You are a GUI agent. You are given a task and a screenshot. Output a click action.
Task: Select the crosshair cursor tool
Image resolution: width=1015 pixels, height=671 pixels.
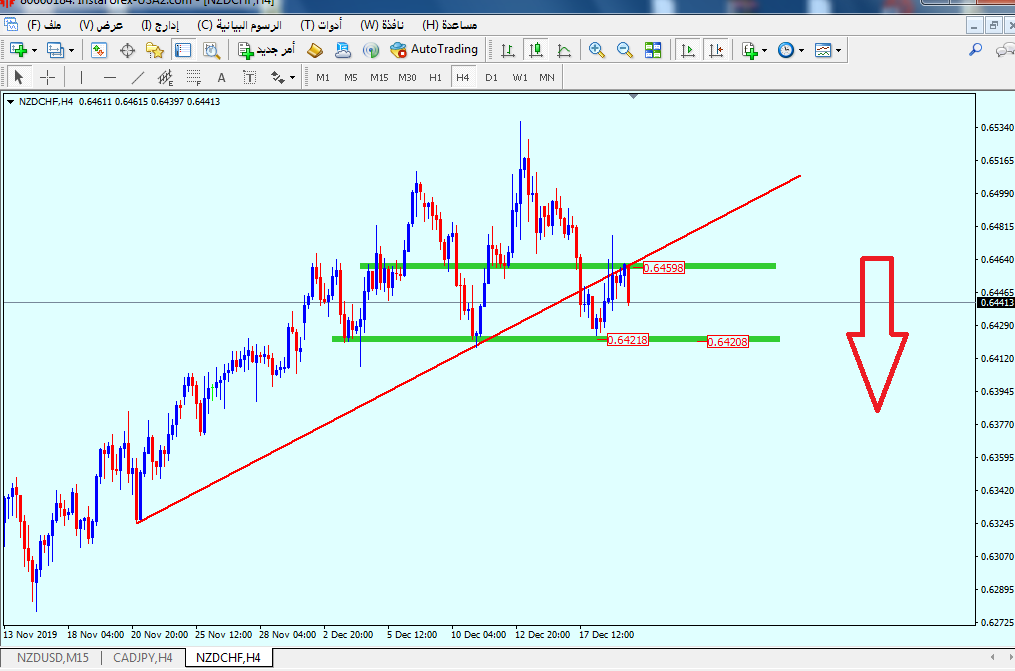coord(47,77)
